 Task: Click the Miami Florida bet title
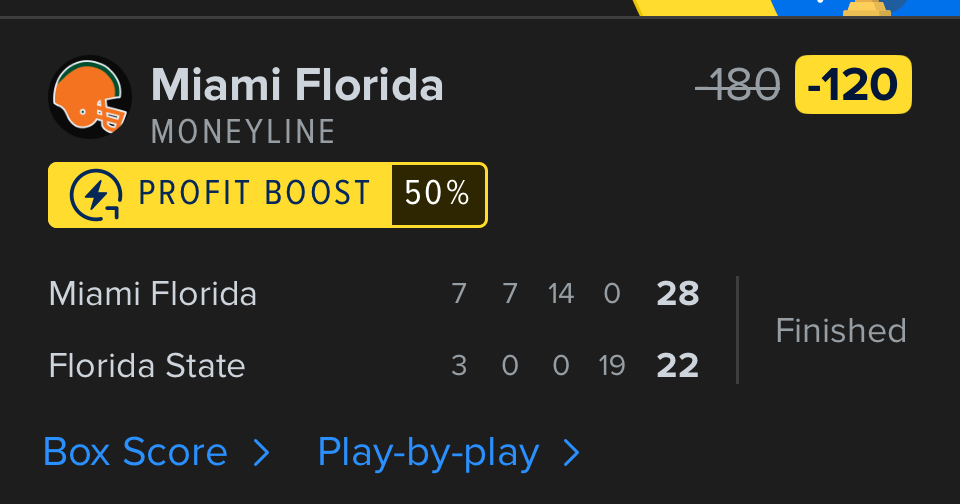pyautogui.click(x=297, y=86)
